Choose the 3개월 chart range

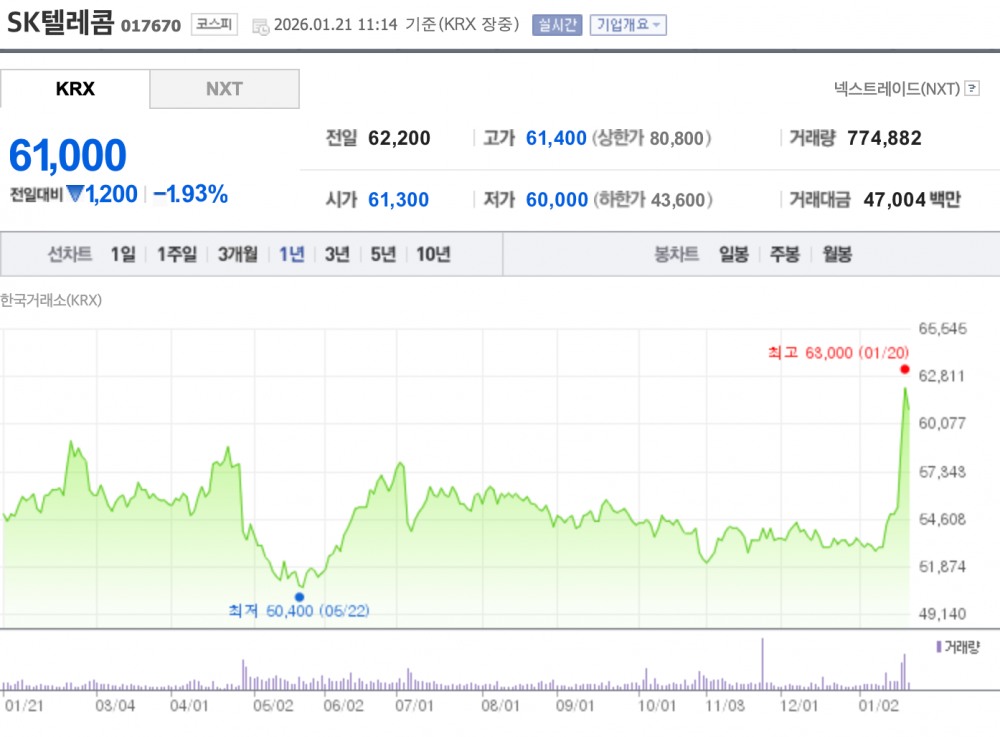[238, 254]
